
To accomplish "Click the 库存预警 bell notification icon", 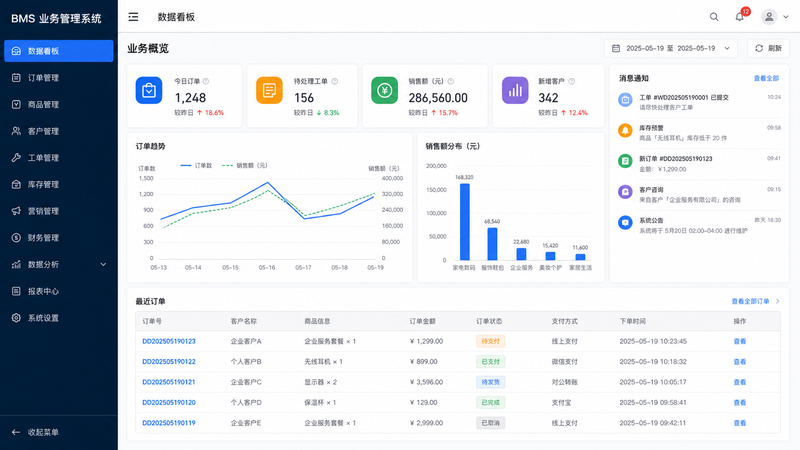I will [x=625, y=131].
